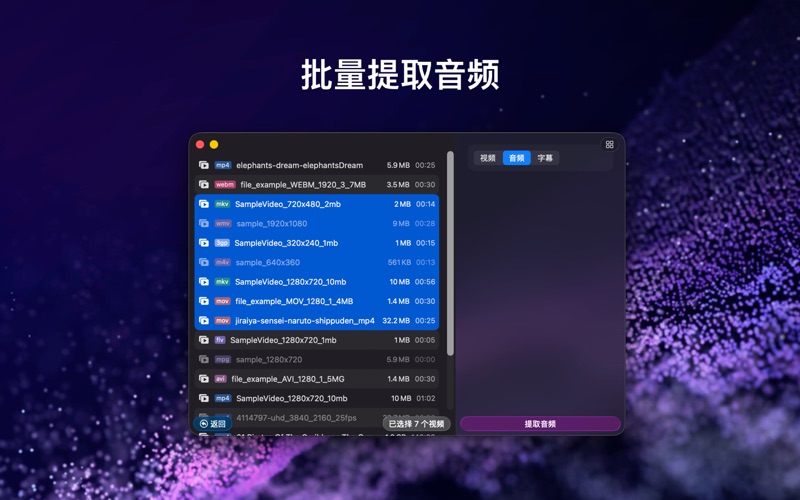
Task: Click video icon beside file_example_MOV_1280_1_4MB
Action: [x=204, y=301]
